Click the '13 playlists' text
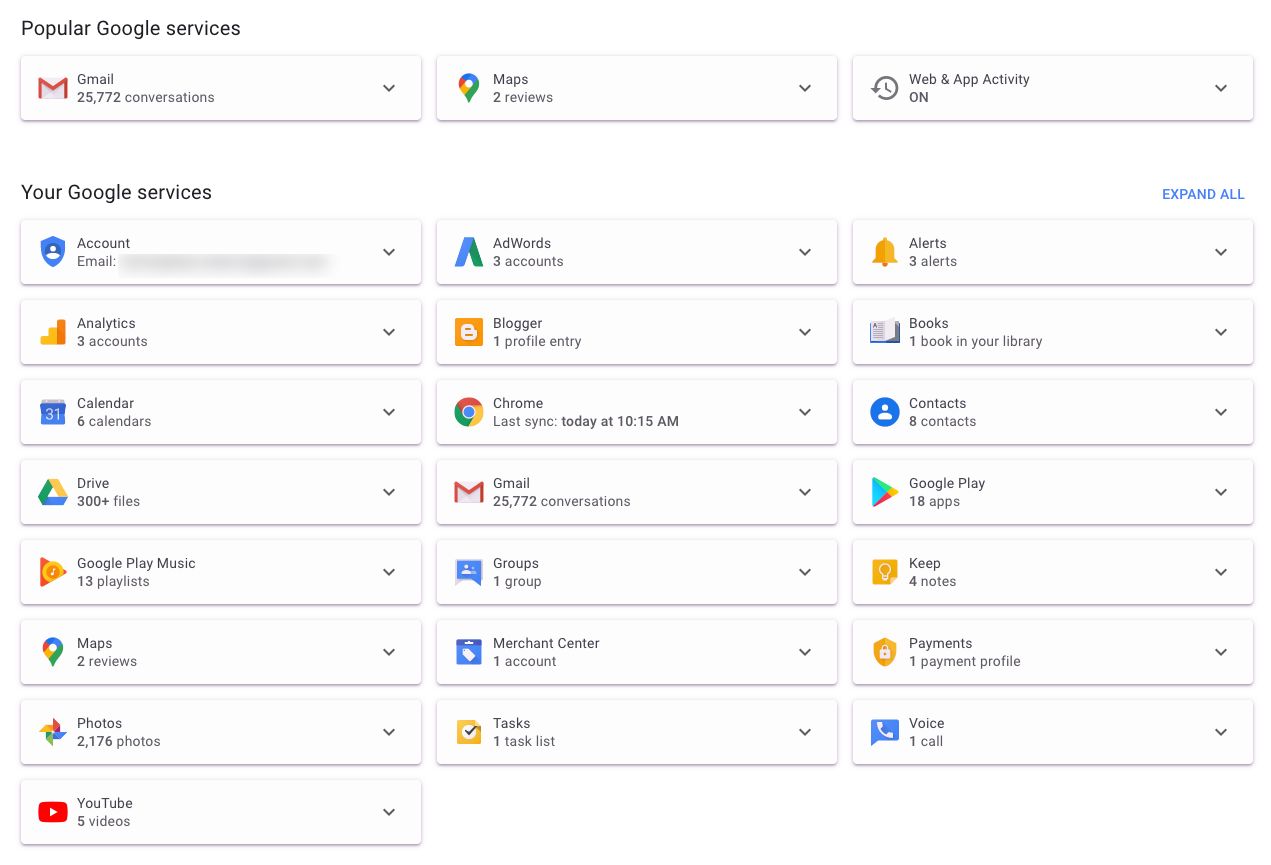Image resolution: width=1271 pixels, height=865 pixels. click(113, 581)
